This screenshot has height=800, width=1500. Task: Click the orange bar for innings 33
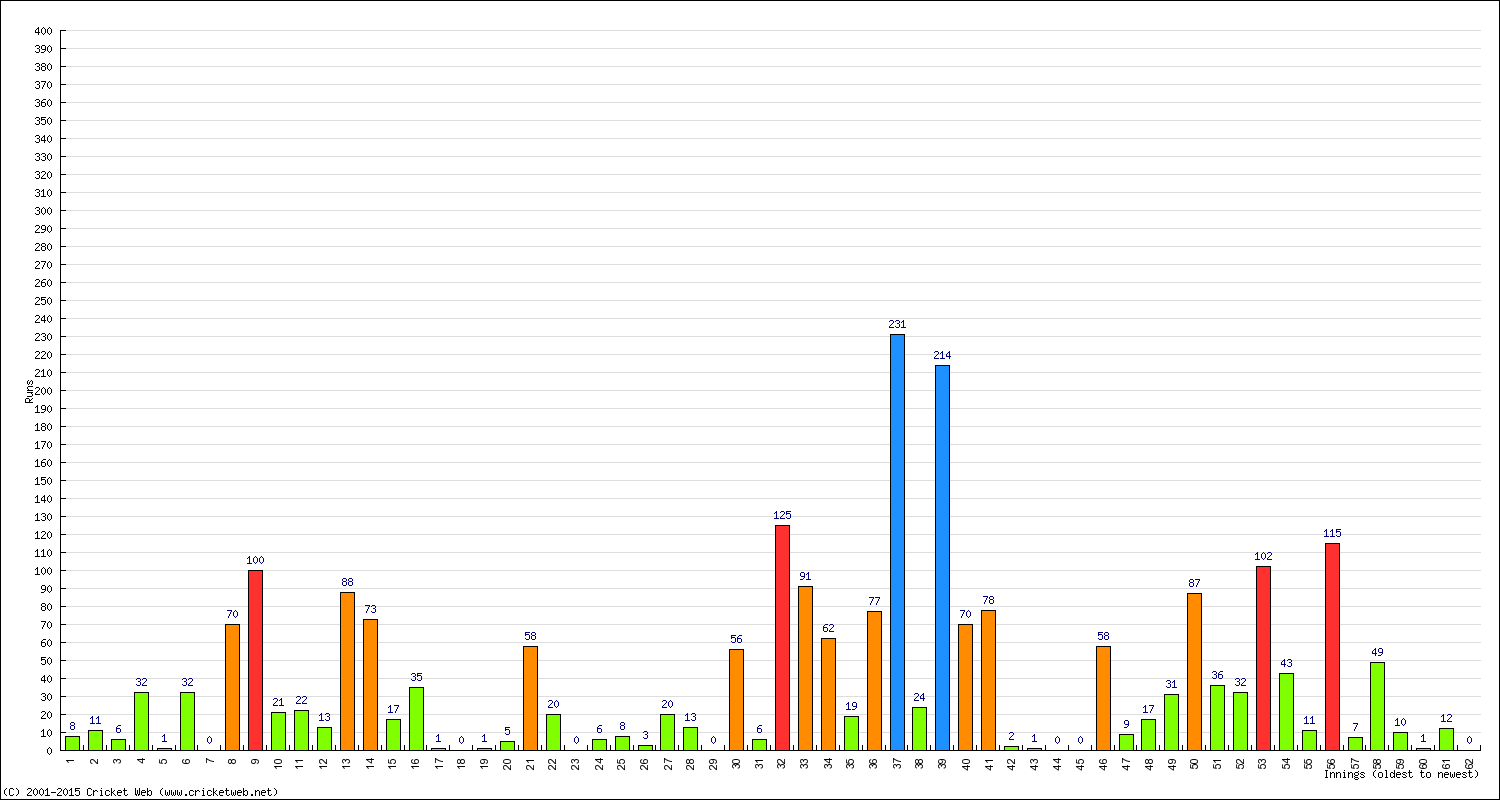[805, 668]
